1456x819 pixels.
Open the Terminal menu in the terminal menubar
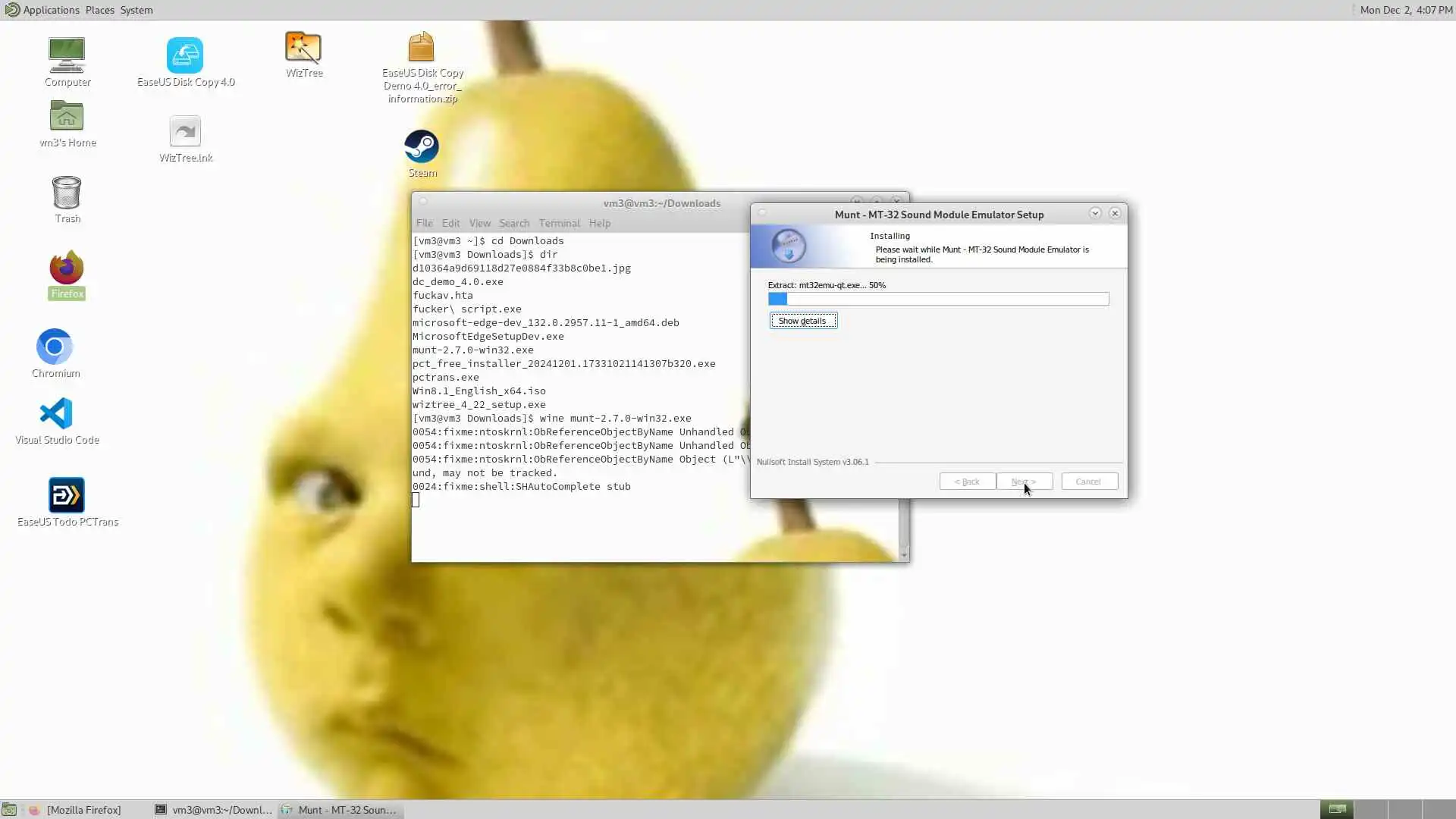pos(559,223)
